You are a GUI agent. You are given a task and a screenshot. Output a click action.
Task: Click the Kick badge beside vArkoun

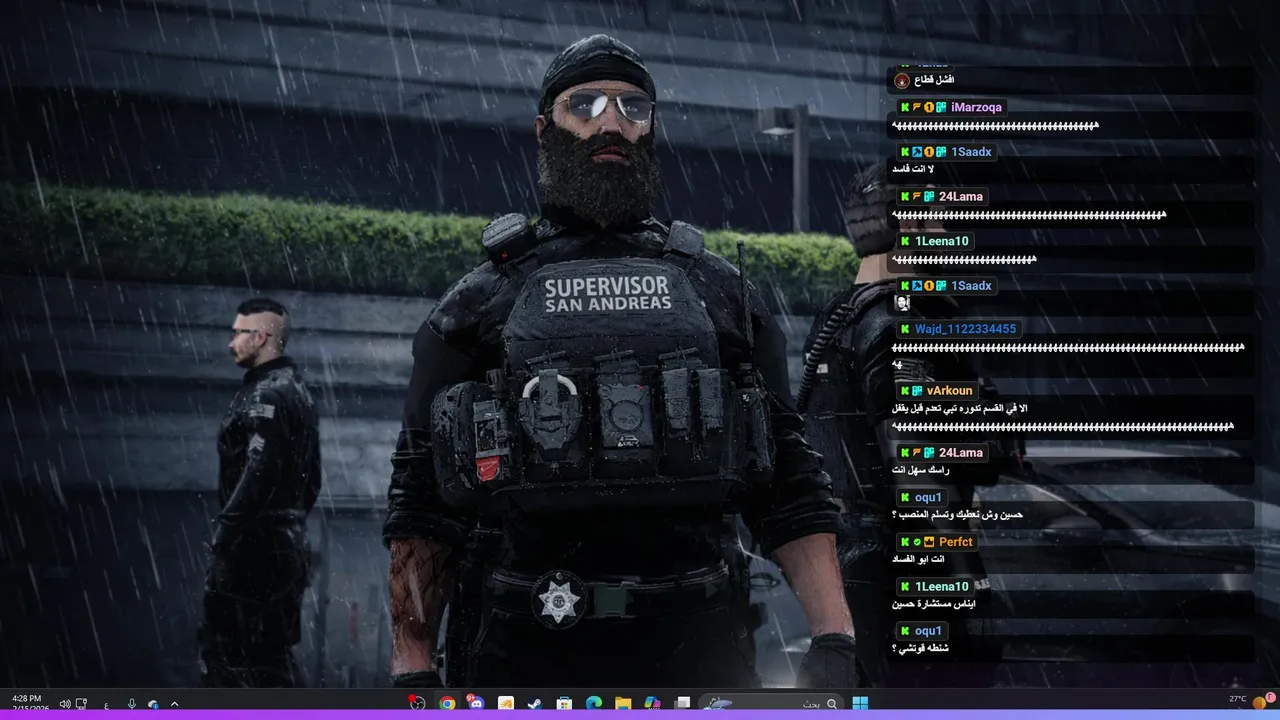(x=905, y=391)
